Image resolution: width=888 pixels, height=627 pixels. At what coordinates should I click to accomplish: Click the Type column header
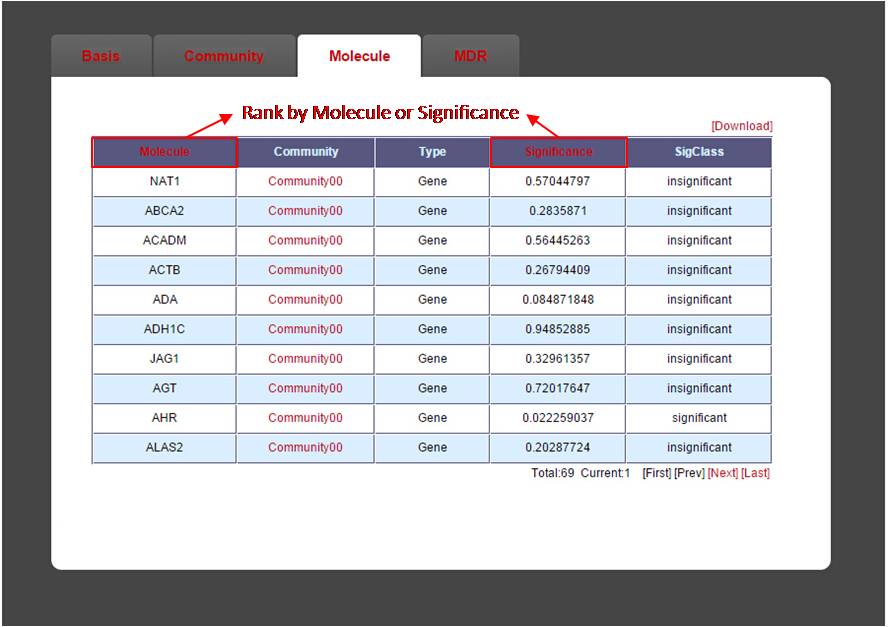coord(433,152)
